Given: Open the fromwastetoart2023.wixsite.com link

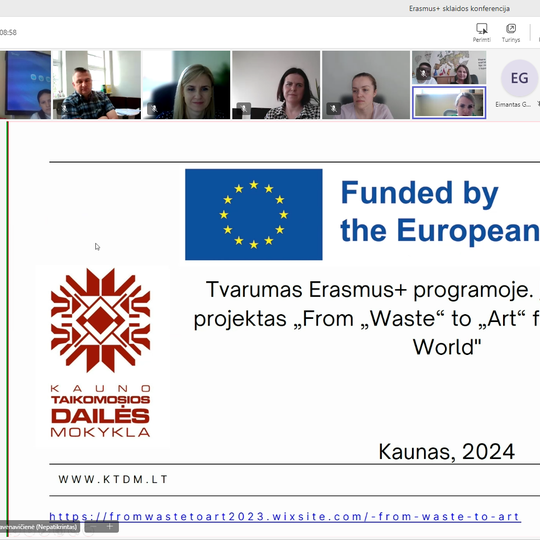Looking at the screenshot, I should [x=285, y=517].
